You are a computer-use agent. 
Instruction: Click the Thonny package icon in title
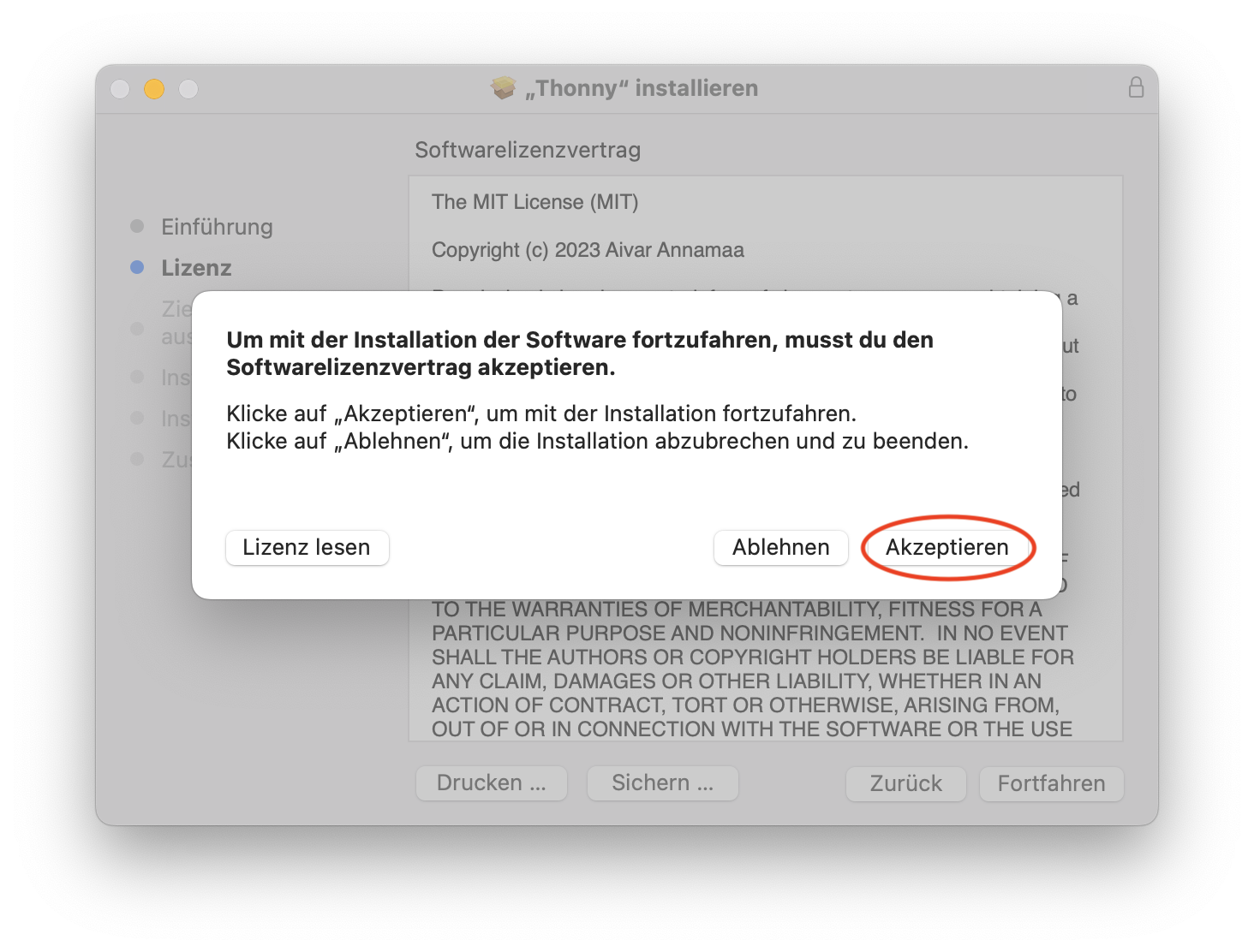tap(504, 88)
